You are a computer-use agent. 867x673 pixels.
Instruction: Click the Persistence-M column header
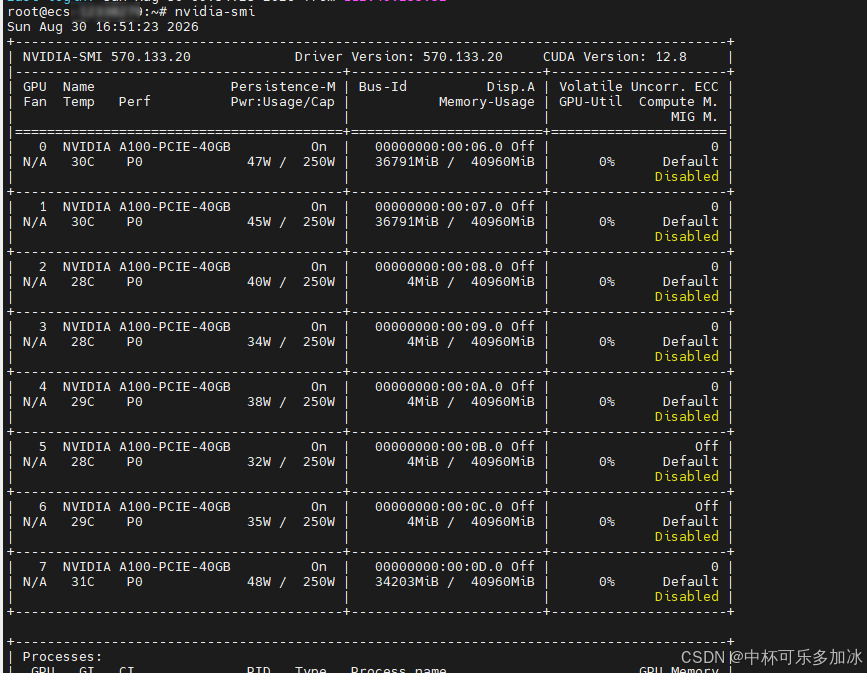pyautogui.click(x=283, y=86)
